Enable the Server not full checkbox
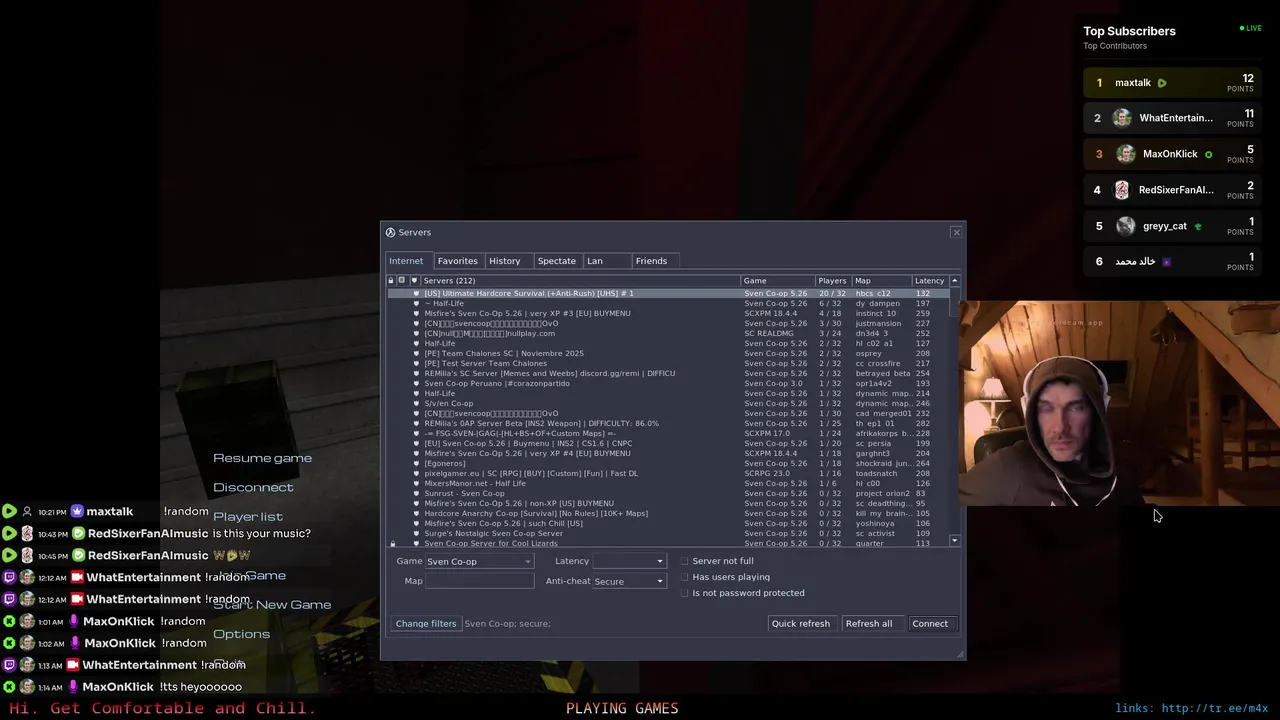The image size is (1280, 720). (x=685, y=561)
